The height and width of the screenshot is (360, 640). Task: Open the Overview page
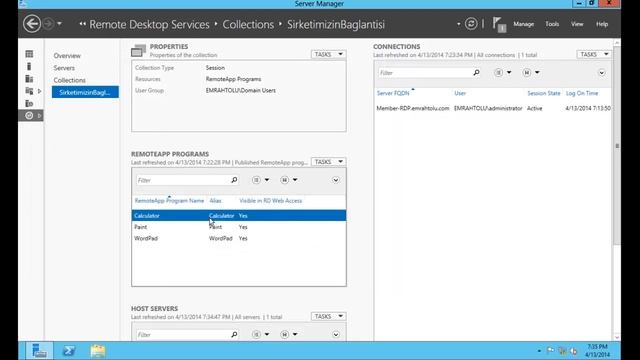(x=67, y=56)
